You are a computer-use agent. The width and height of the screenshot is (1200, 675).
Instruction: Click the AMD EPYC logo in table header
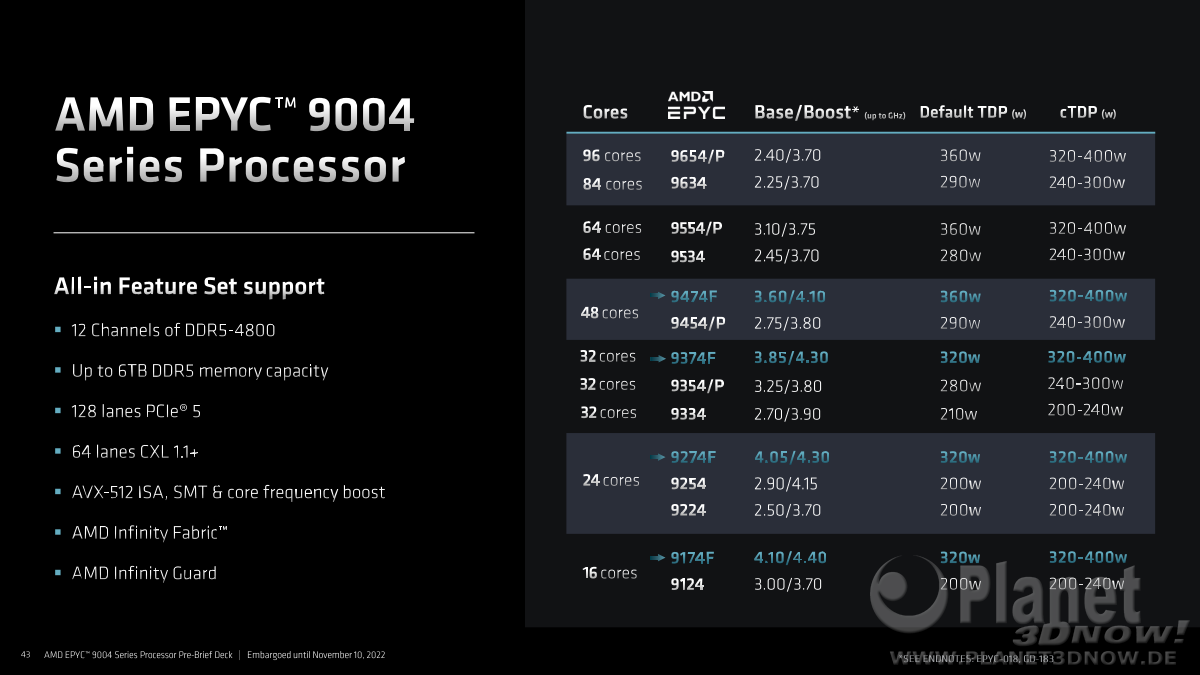(x=696, y=105)
